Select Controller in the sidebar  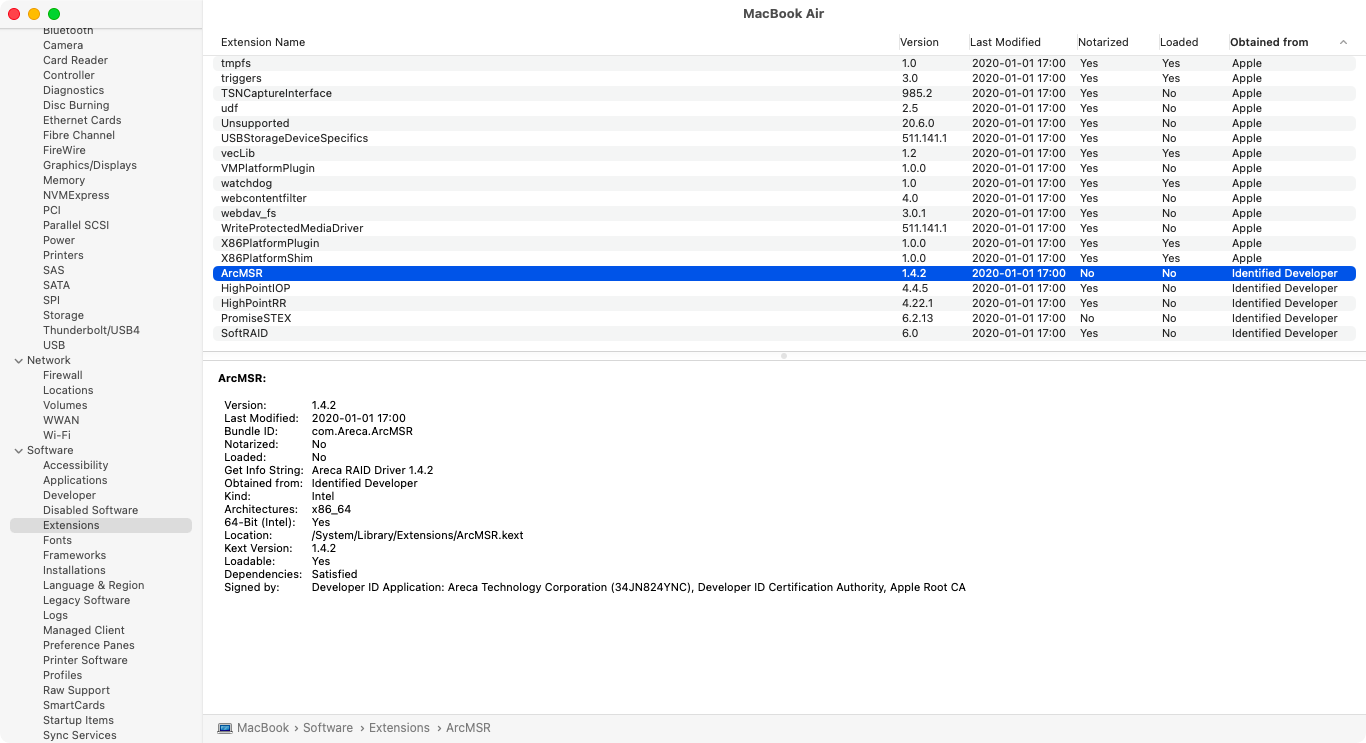click(x=69, y=75)
